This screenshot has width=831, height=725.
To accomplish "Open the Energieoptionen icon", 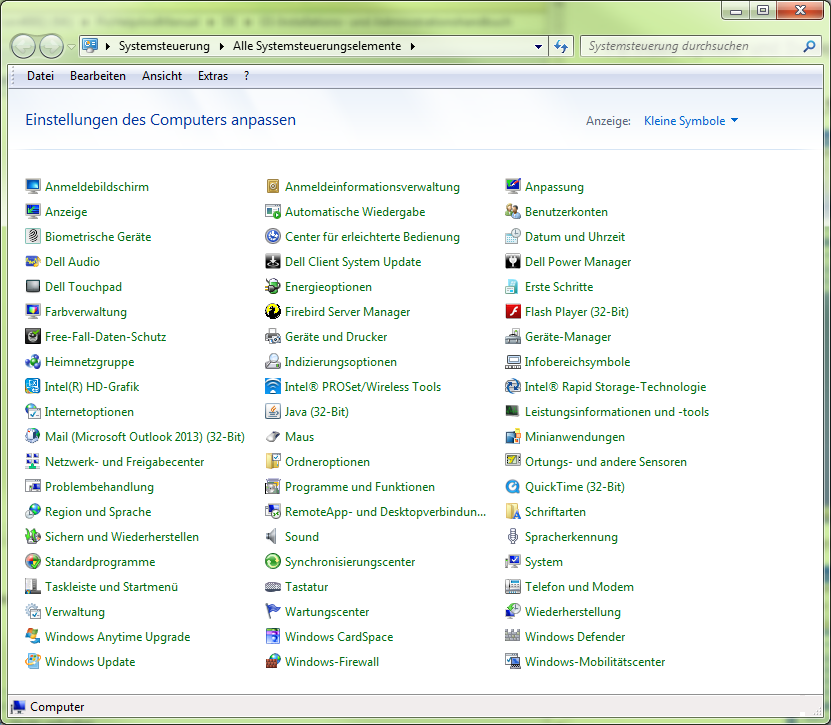I will pyautogui.click(x=273, y=286).
